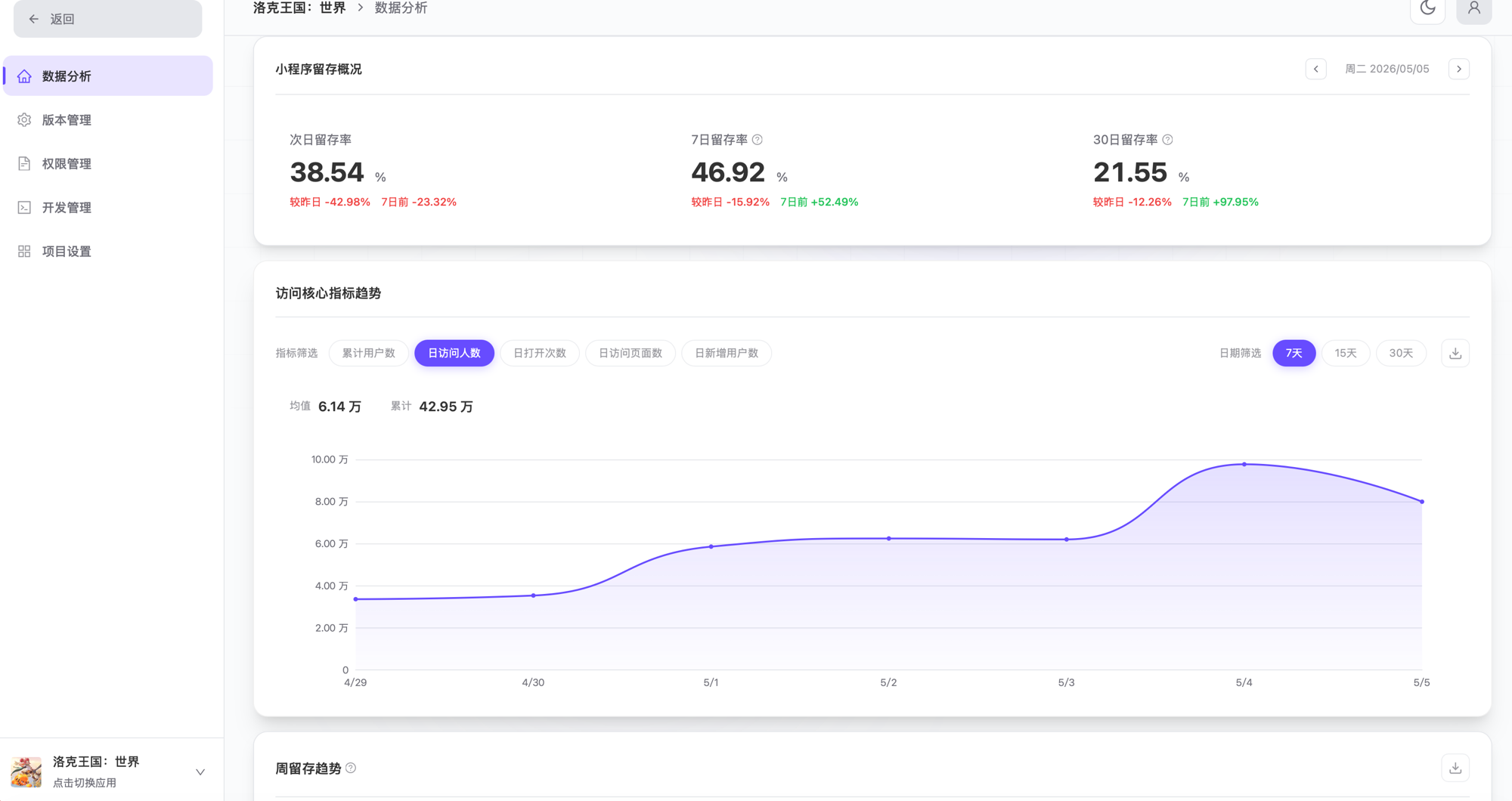Click the gear icon next to 版本管理
Screen dimensions: 1512x801
point(24,119)
